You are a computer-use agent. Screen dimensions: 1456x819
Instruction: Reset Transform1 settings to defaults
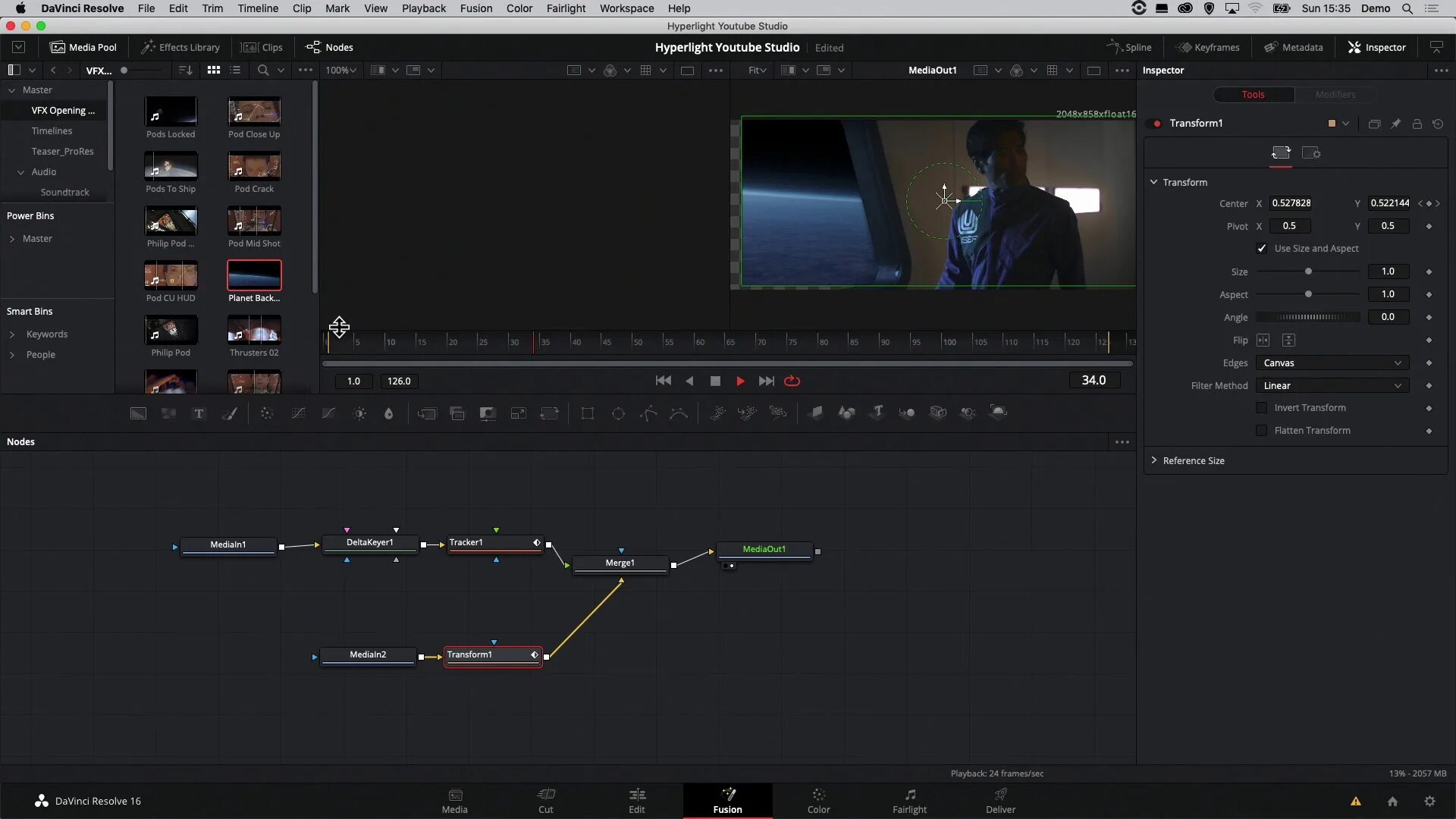pos(1438,124)
